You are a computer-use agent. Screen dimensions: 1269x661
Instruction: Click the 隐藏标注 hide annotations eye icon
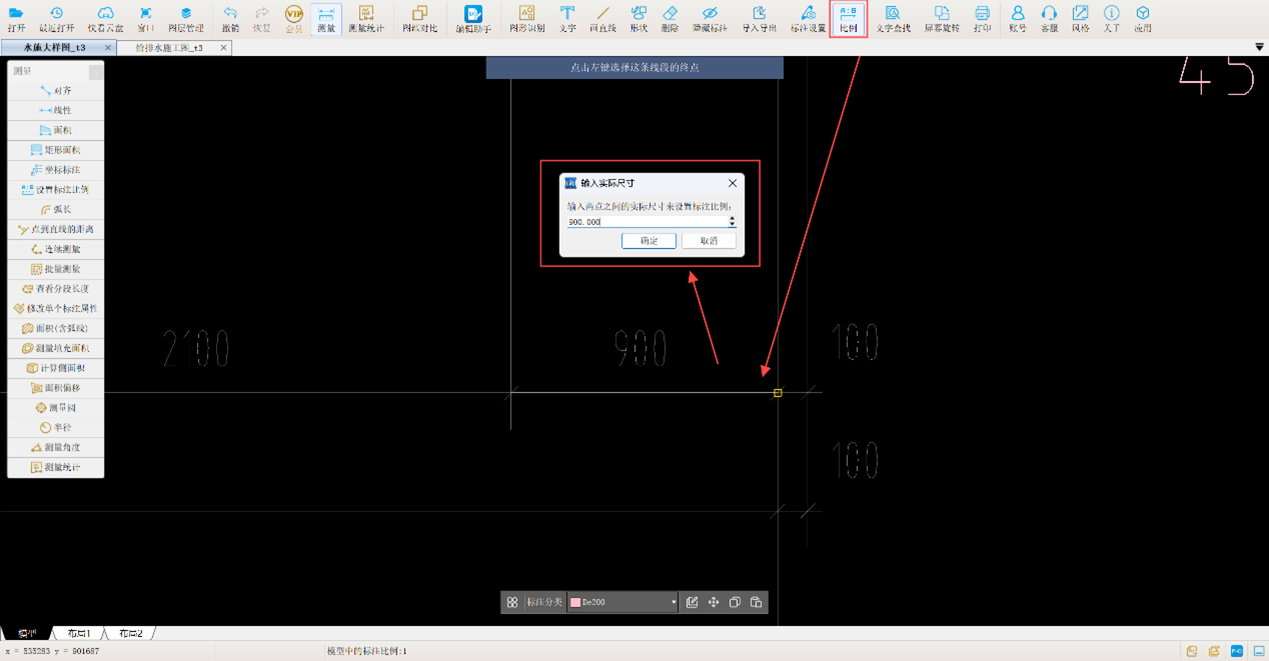pyautogui.click(x=709, y=18)
